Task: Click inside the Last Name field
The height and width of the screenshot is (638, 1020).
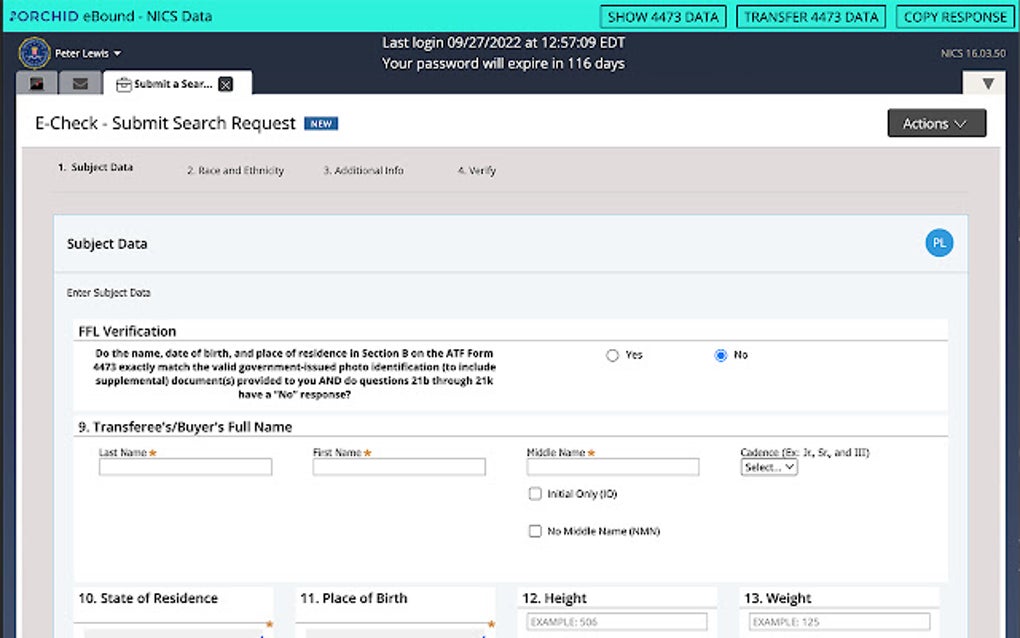Action: [185, 467]
